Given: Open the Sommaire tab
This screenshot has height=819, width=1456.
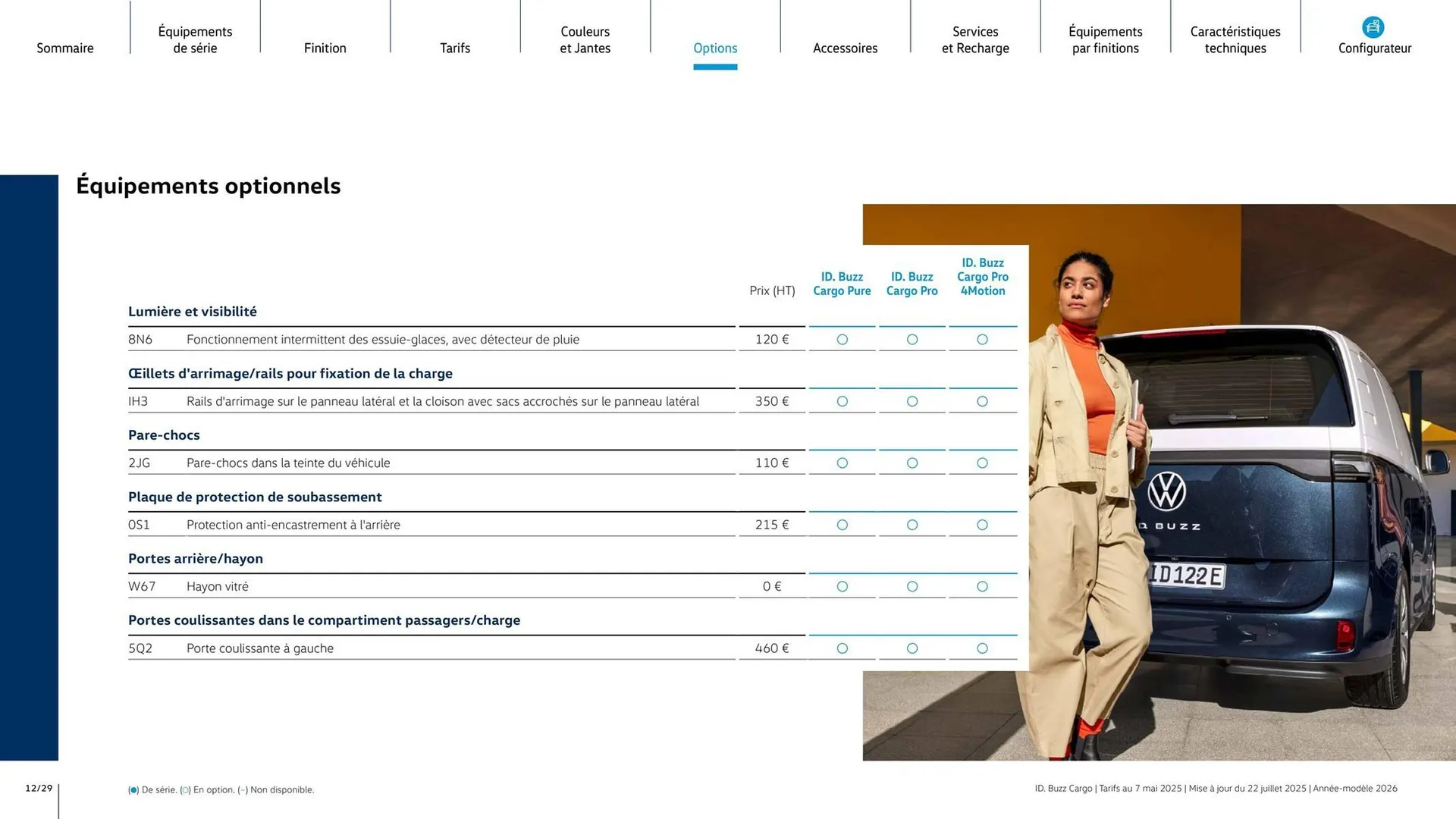Looking at the screenshot, I should [65, 48].
